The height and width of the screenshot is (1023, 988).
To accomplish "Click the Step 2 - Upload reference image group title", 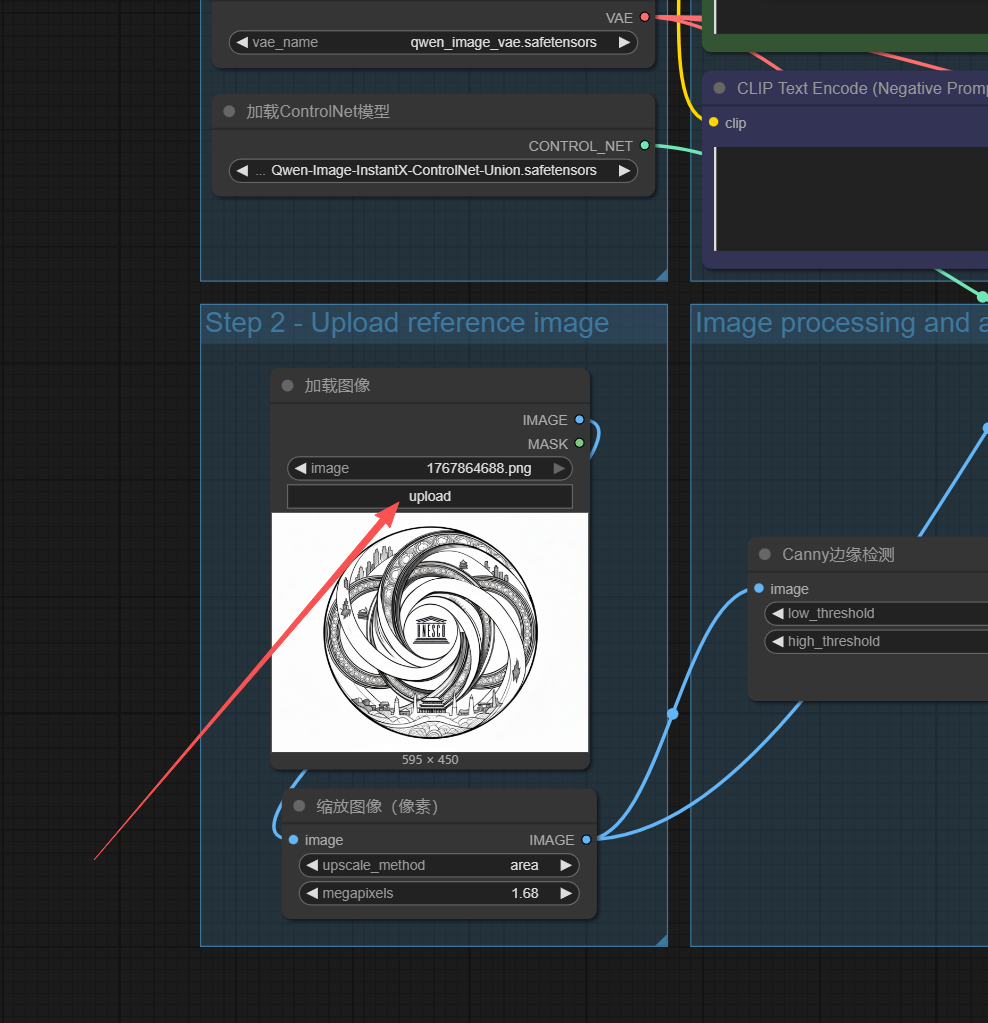I will point(407,323).
